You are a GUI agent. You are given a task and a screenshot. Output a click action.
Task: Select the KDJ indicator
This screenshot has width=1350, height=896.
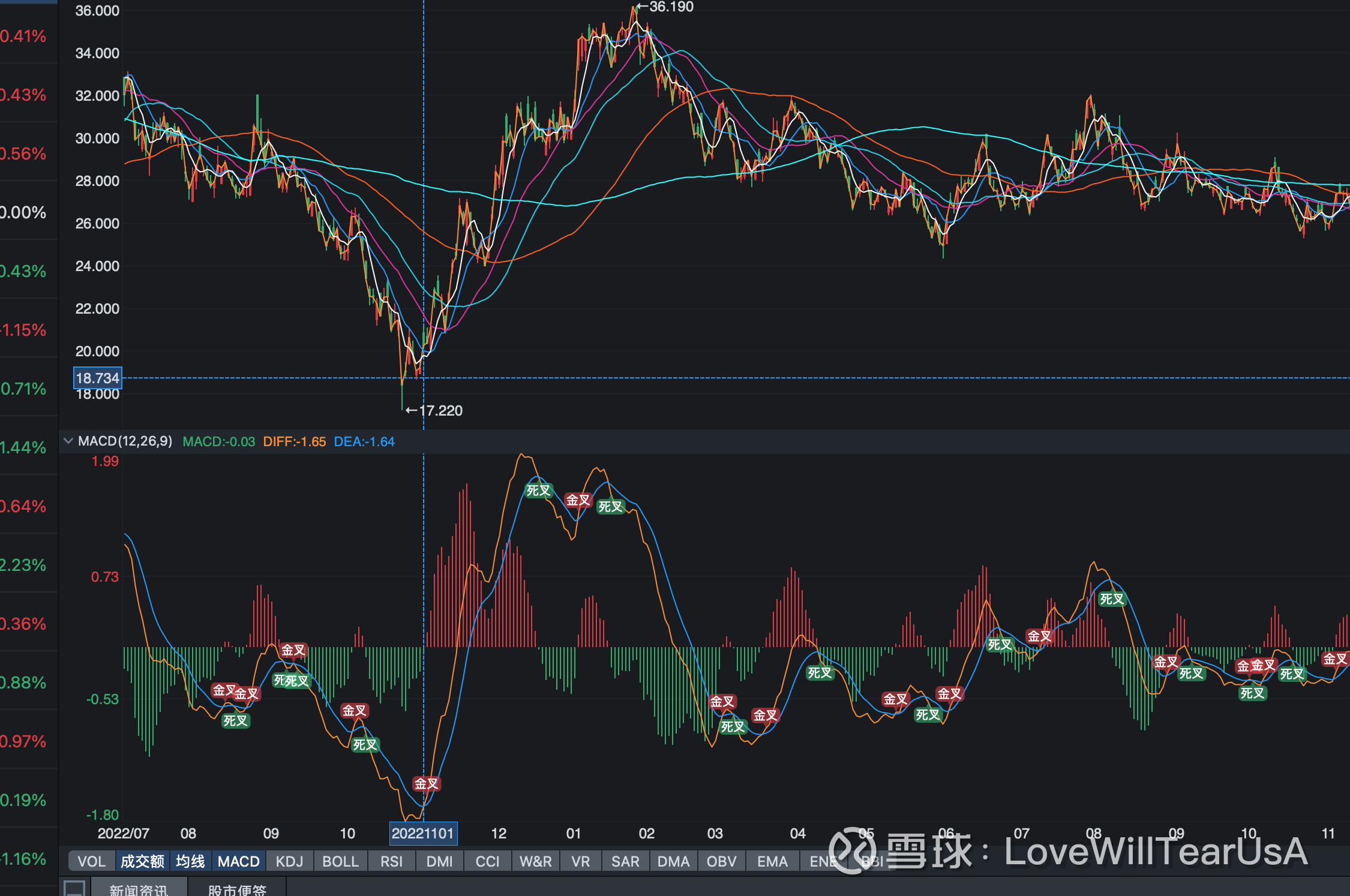tap(289, 861)
